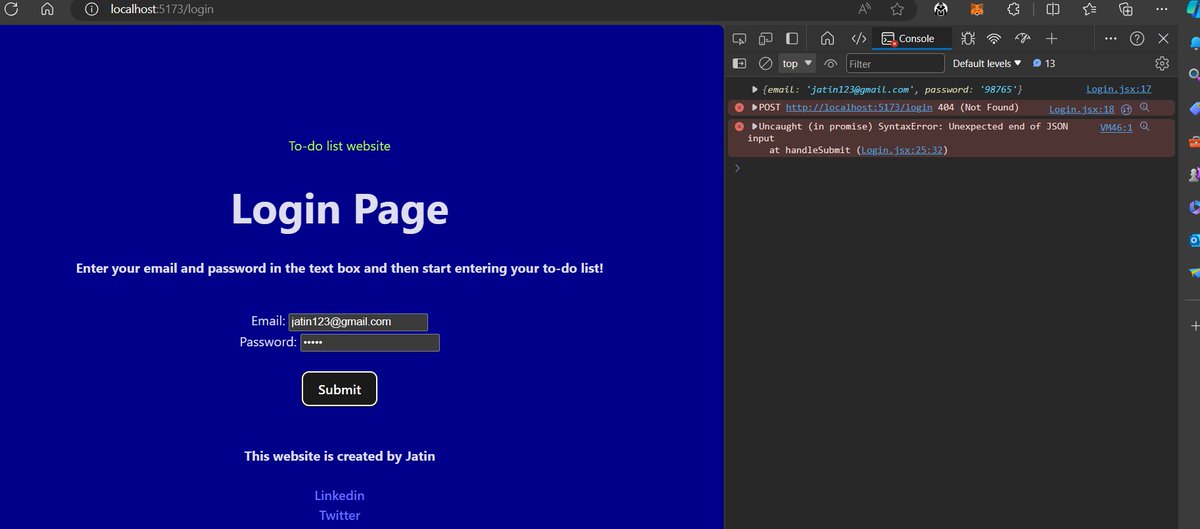
Task: Go to the browser home page
Action: 47,9
